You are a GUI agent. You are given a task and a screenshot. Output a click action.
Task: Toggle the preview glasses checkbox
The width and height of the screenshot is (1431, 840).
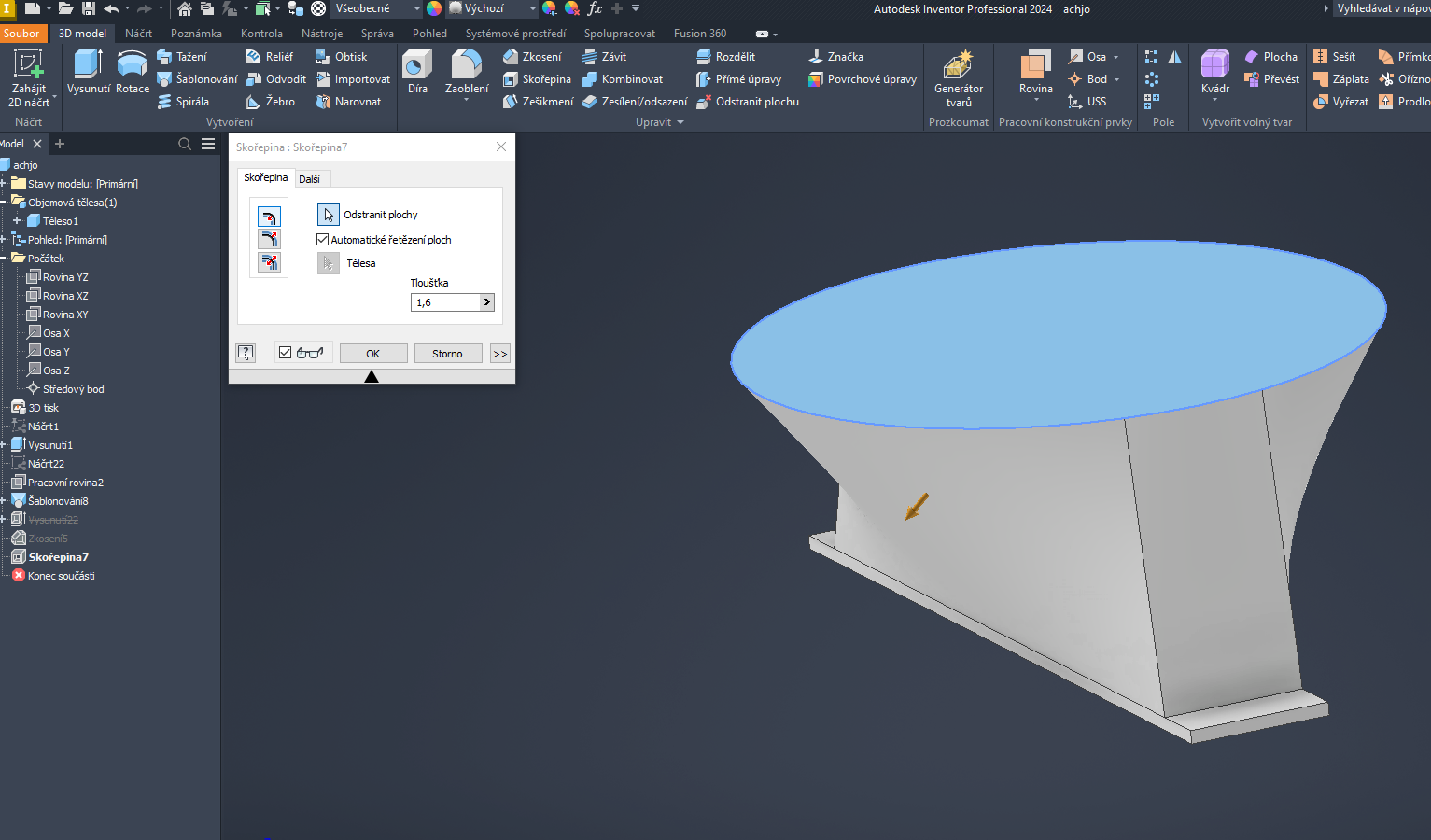tap(286, 353)
